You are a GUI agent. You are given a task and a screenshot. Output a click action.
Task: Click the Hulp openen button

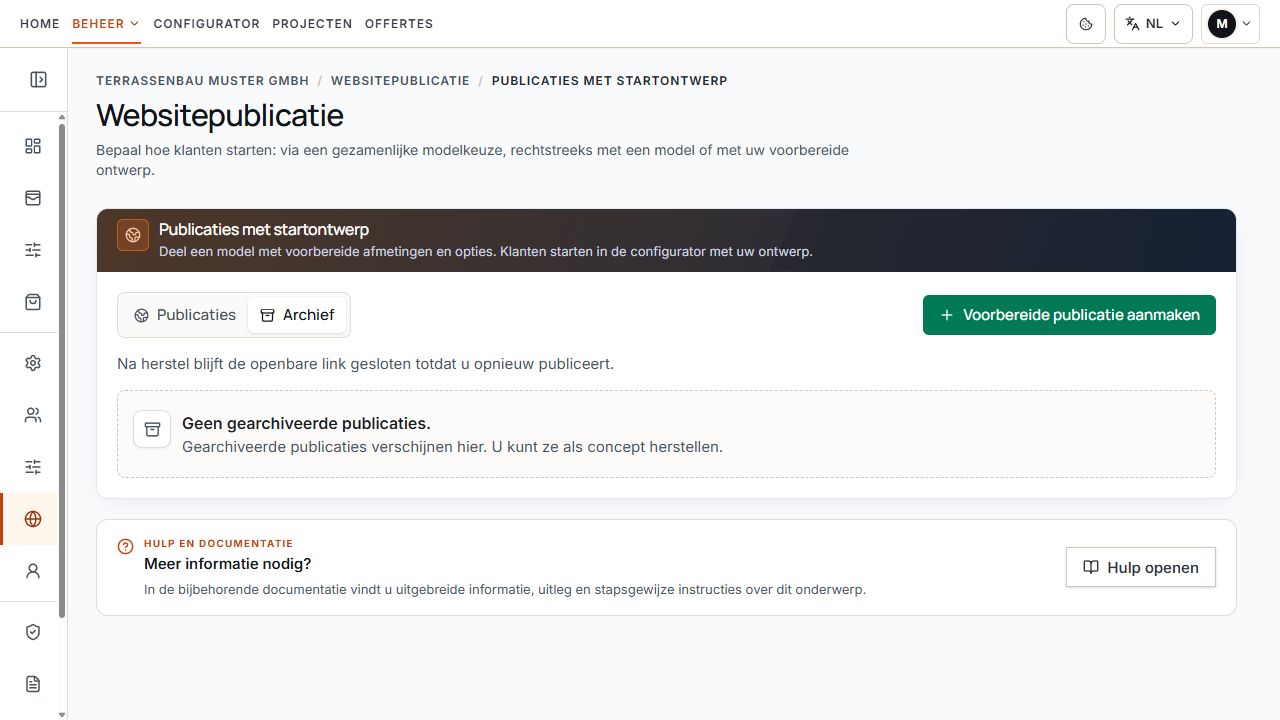[x=1141, y=567]
